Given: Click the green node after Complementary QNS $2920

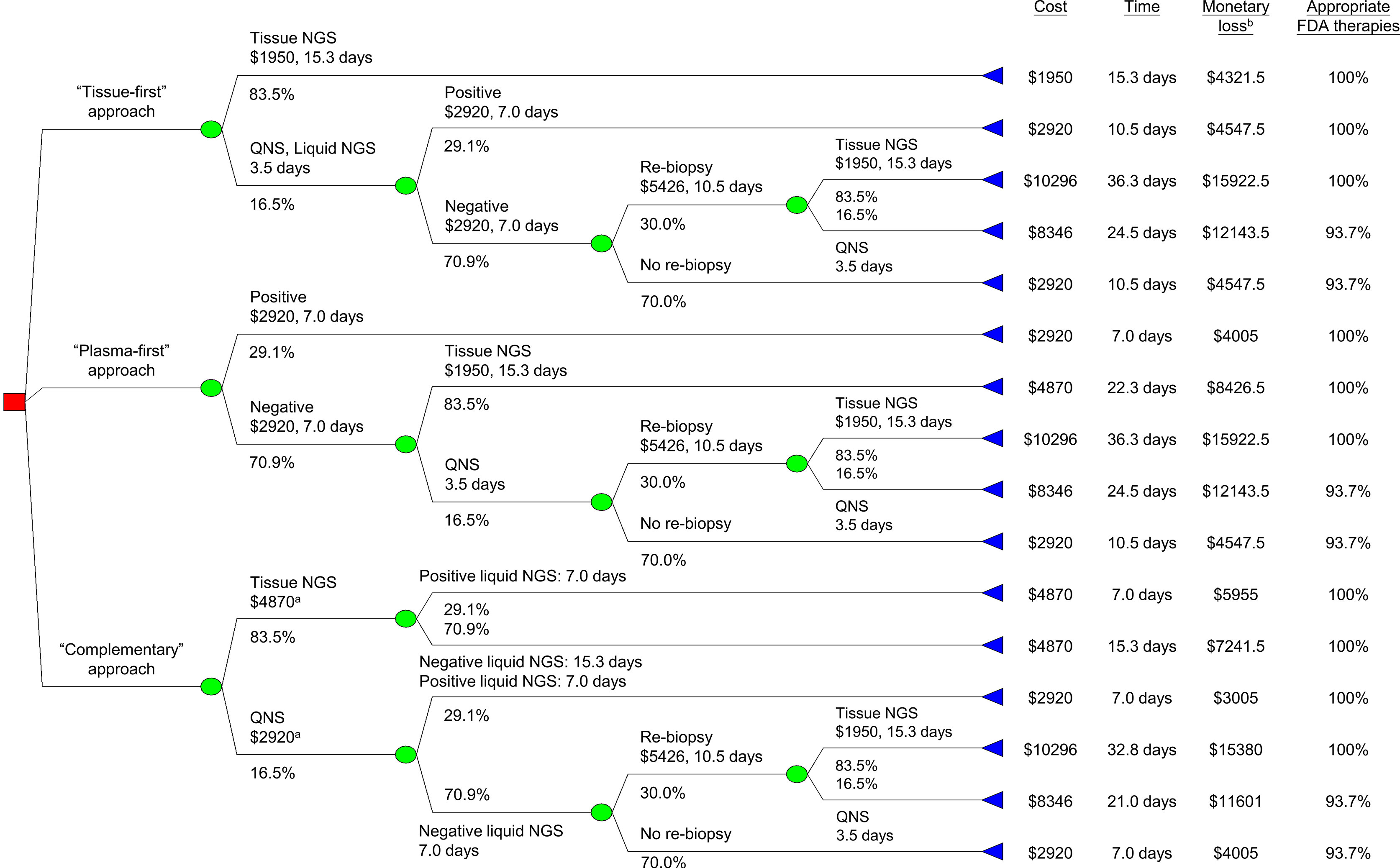Looking at the screenshot, I should click(x=406, y=754).
